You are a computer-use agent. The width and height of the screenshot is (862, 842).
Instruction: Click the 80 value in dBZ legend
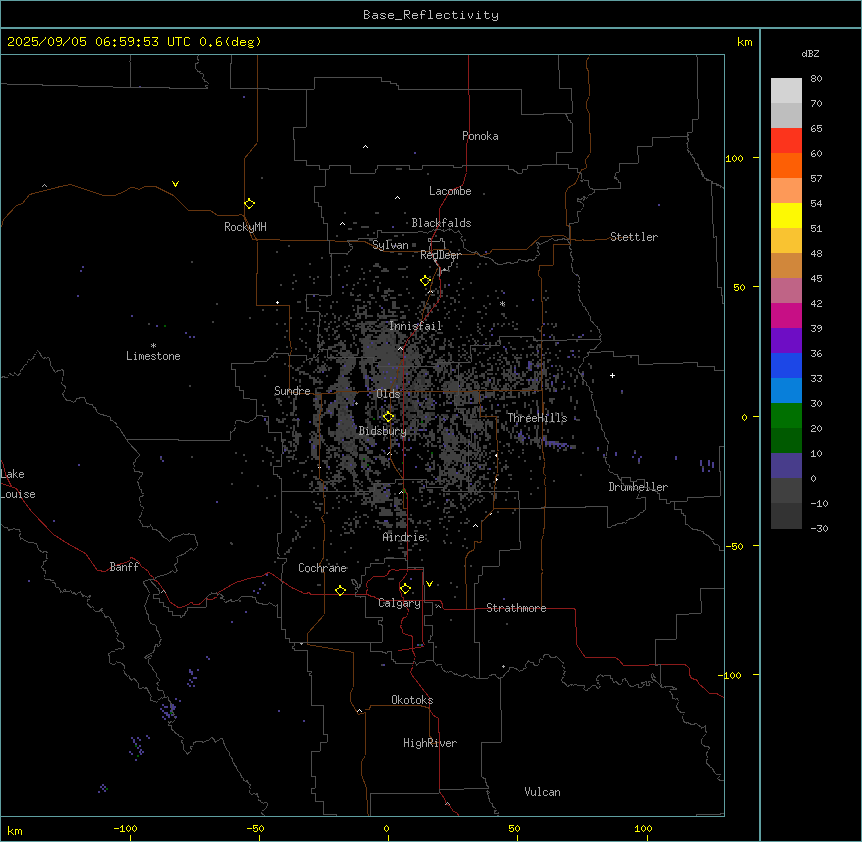[816, 79]
